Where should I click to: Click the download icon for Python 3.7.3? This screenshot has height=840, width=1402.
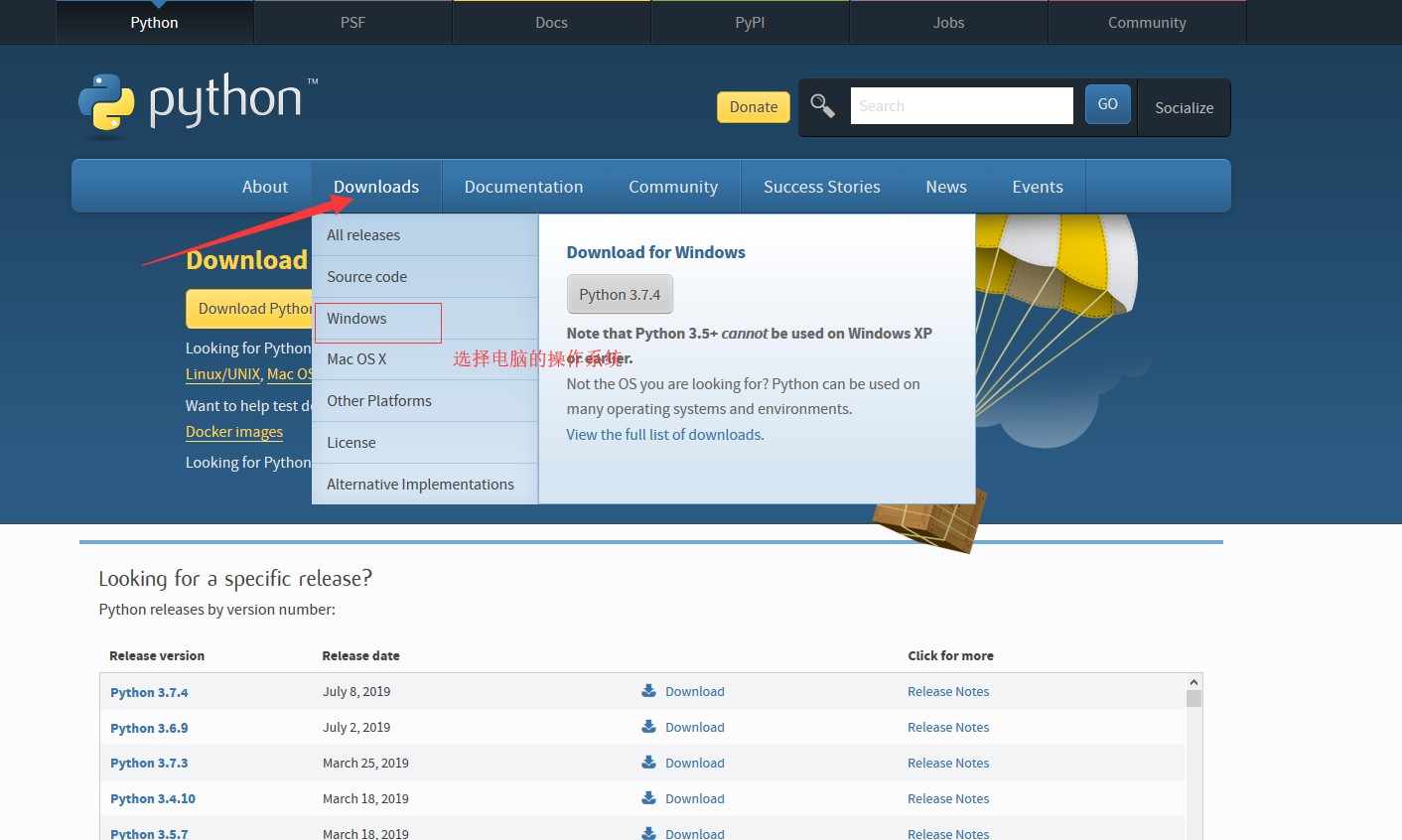(x=648, y=763)
